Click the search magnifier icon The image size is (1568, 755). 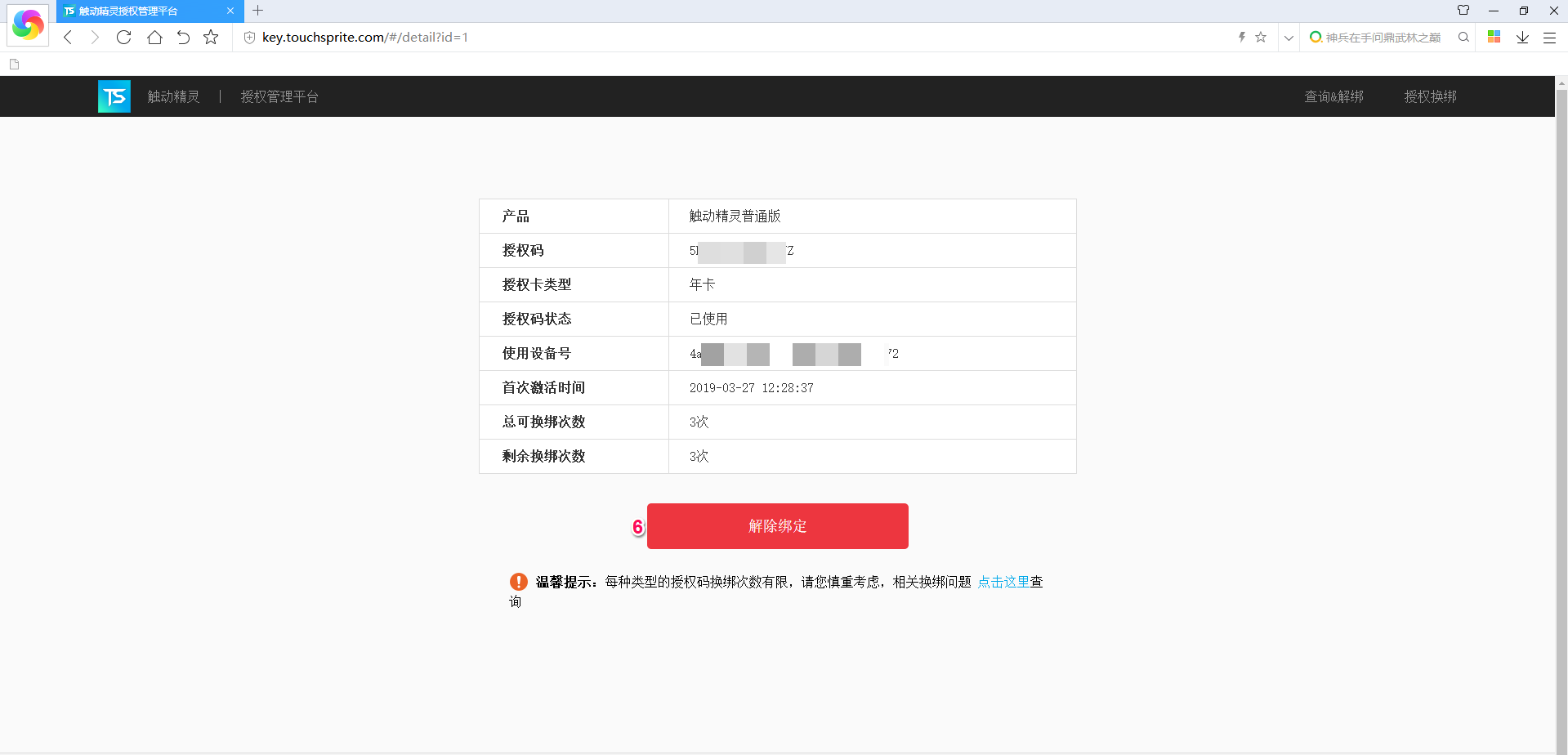[1463, 38]
